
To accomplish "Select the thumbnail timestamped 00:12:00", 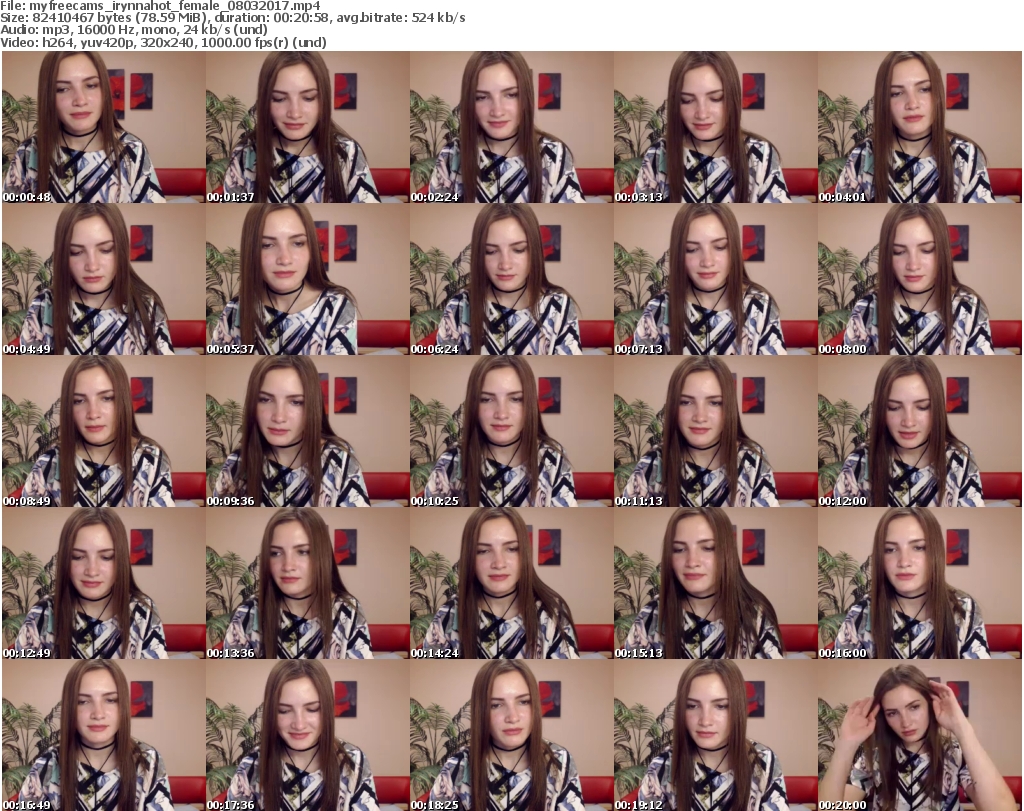I will [919, 432].
